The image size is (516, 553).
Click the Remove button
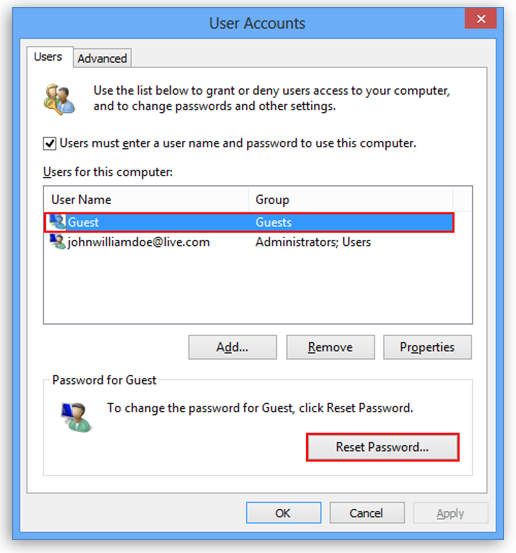pos(330,347)
